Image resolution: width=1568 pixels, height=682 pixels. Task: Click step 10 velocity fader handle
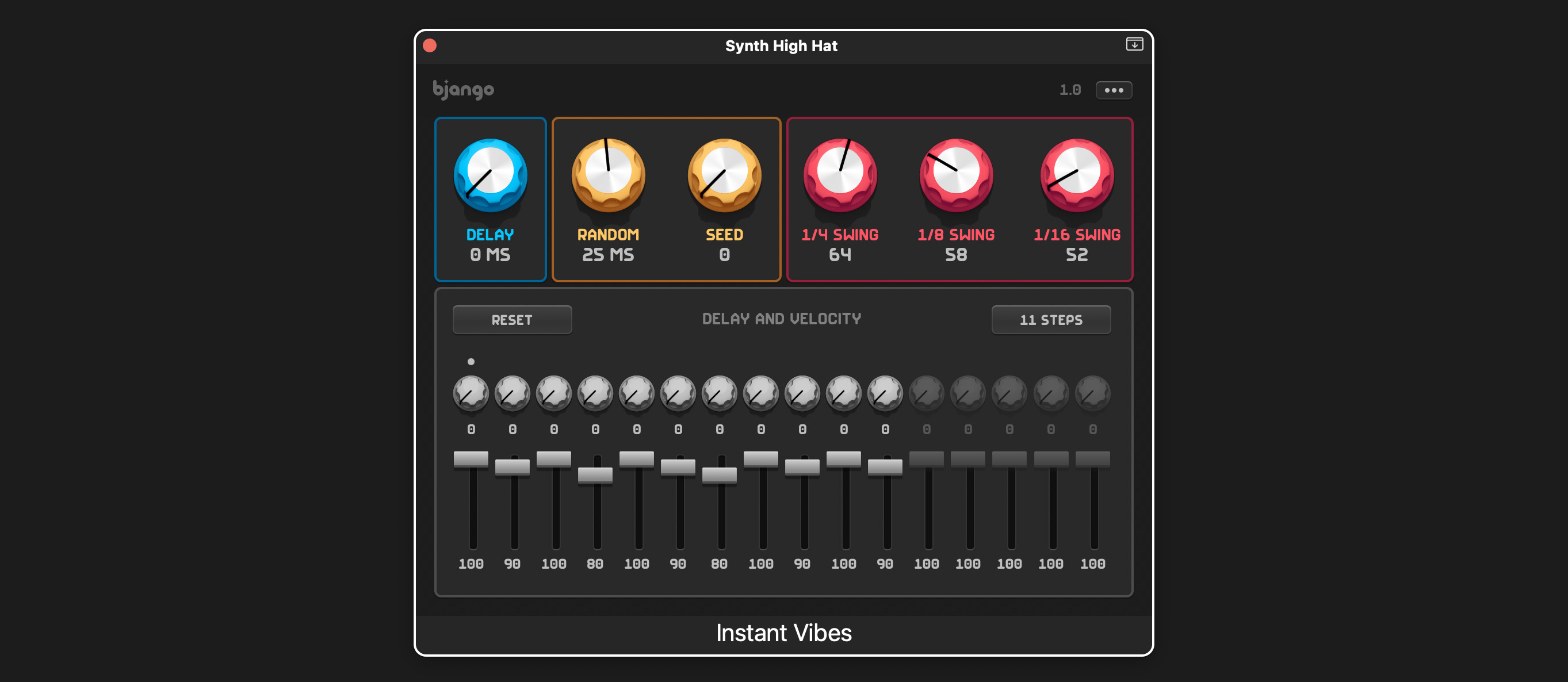click(843, 459)
